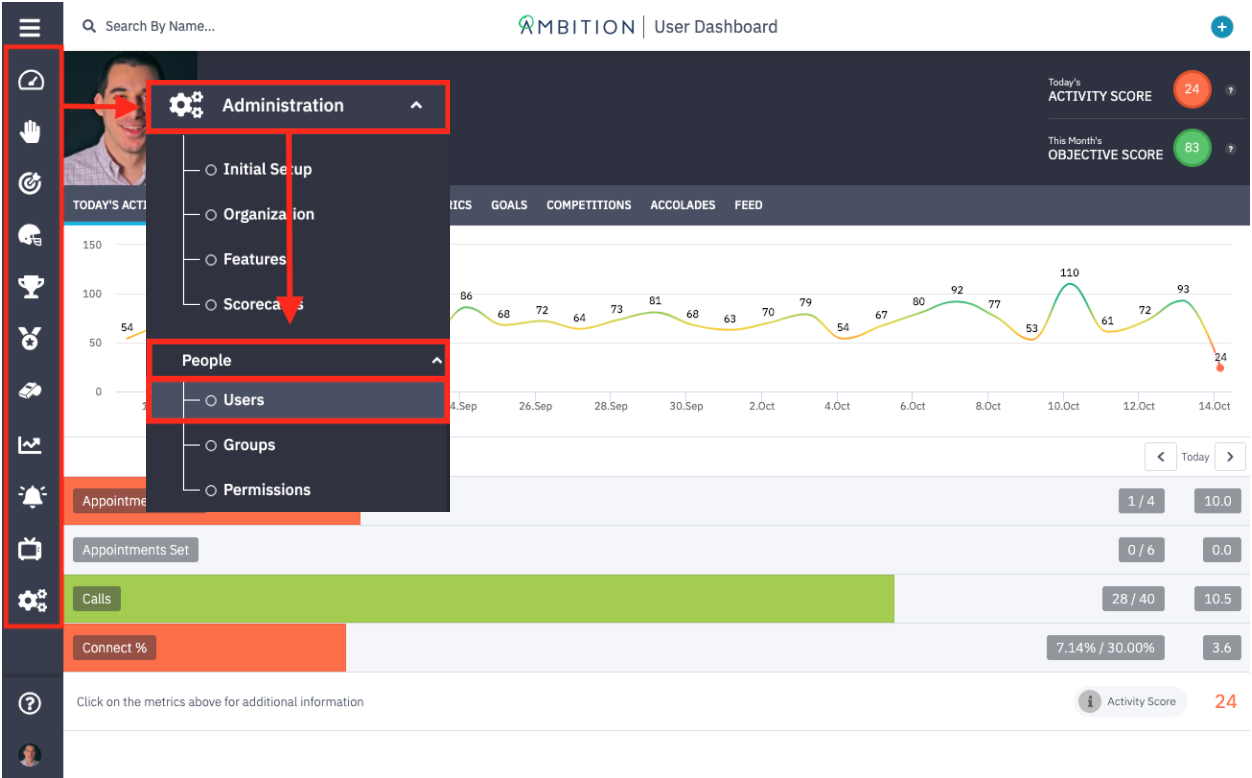Screen dimensions: 1252x778
Task: Select the raised hand sidebar icon
Action: point(31,131)
